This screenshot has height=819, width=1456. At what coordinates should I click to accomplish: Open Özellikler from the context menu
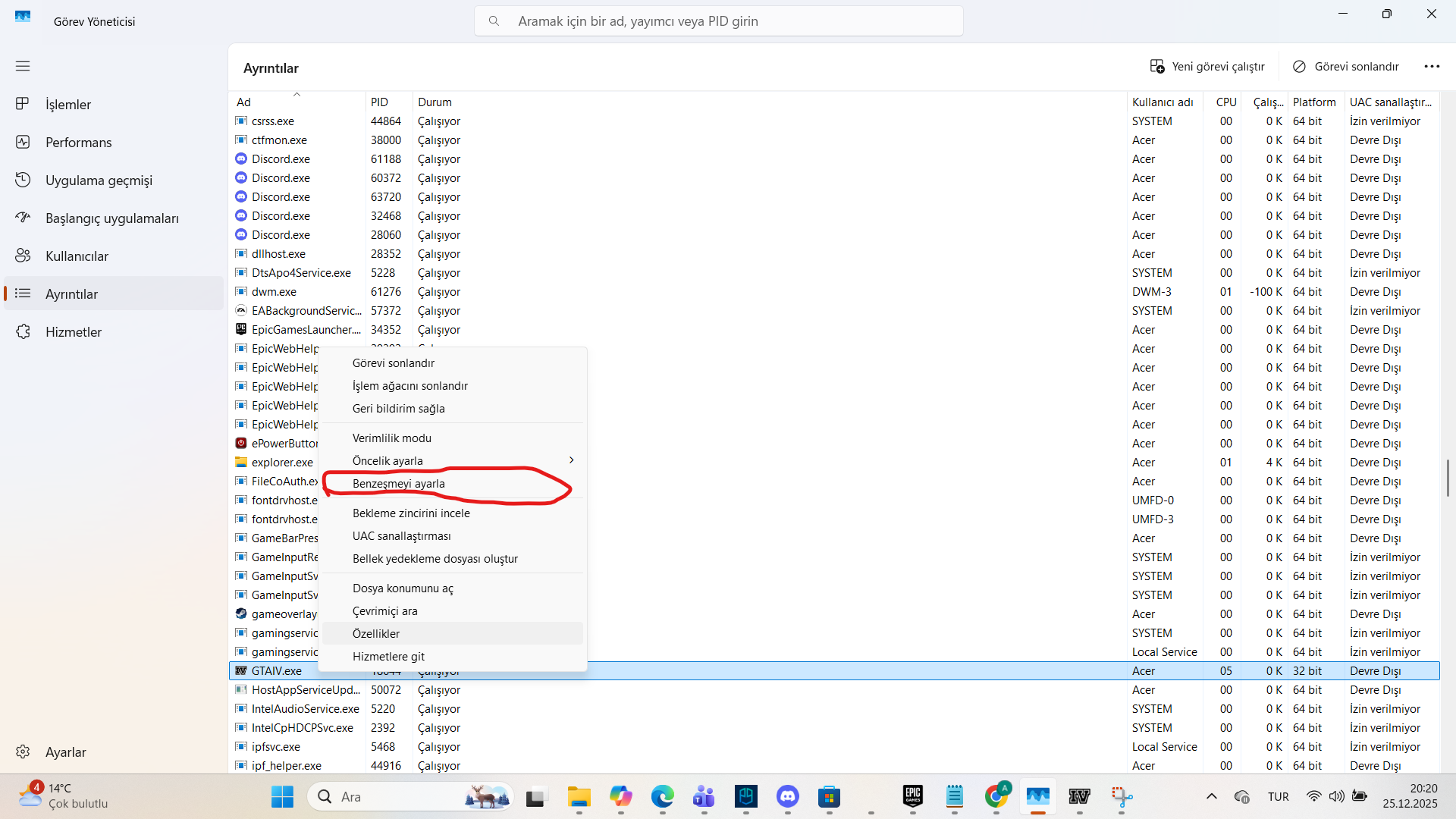point(453,634)
